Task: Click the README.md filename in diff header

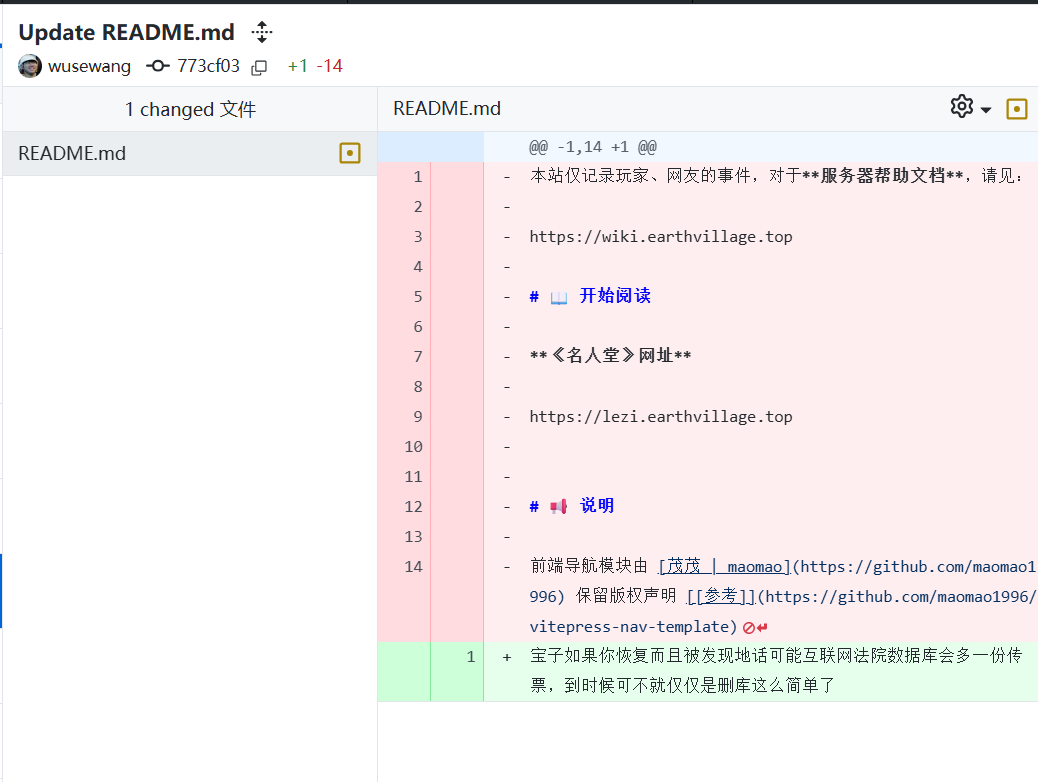Action: tap(447, 108)
